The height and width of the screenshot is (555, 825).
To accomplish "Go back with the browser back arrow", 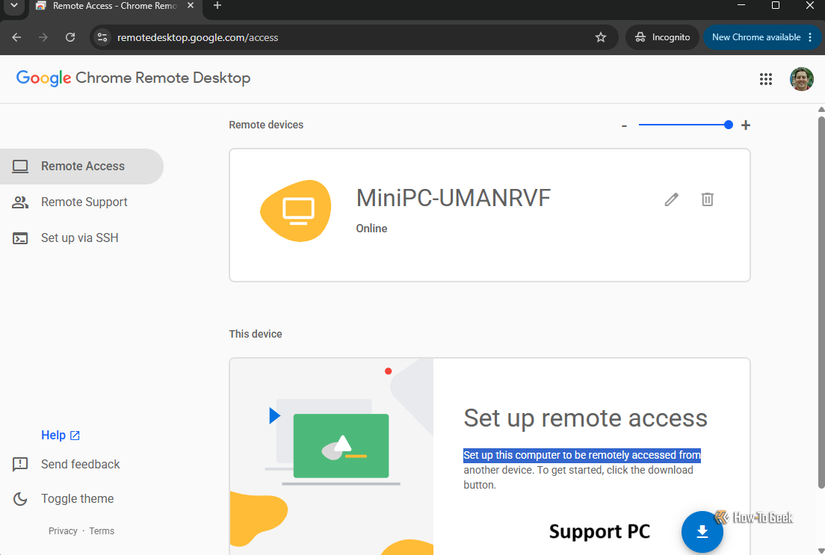I will [16, 37].
